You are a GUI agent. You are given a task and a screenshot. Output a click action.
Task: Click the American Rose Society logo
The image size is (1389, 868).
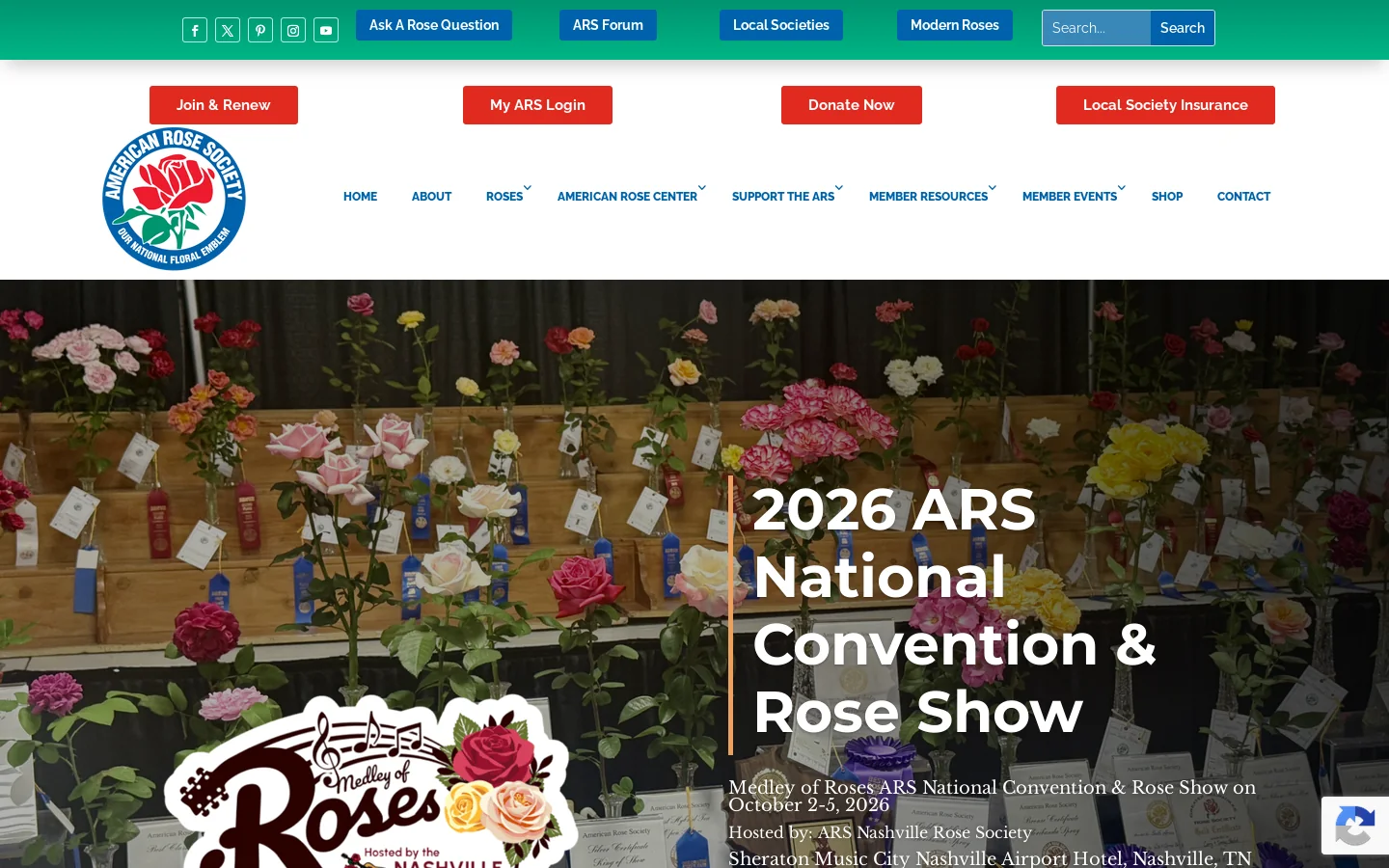[x=174, y=199]
